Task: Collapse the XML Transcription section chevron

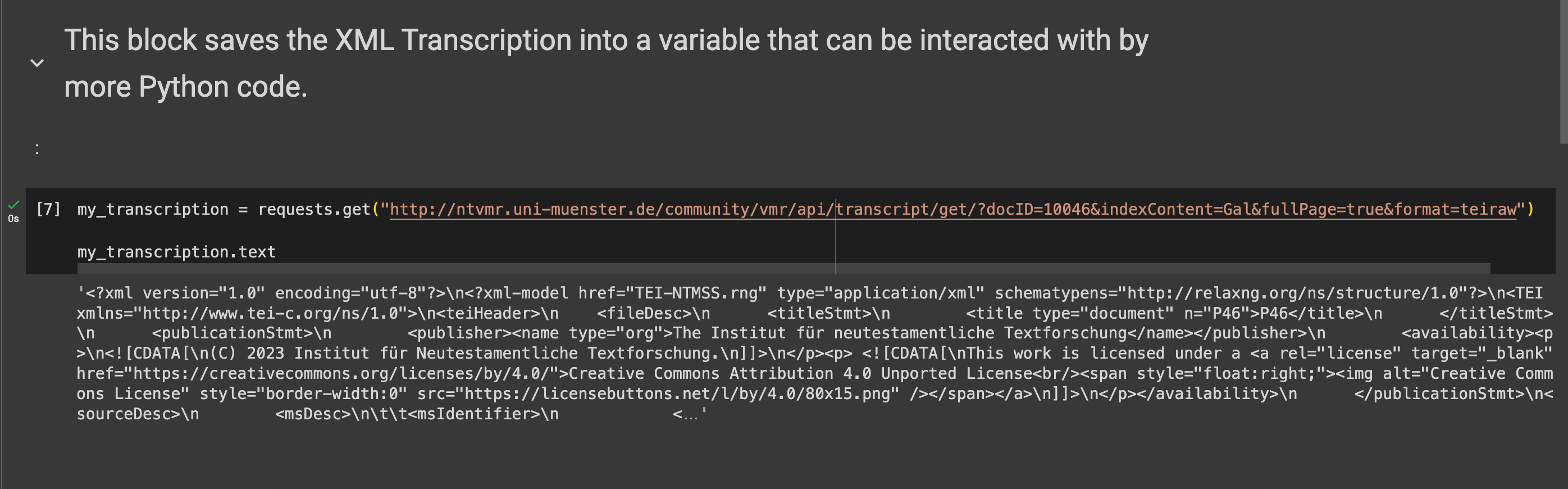Action: 37,64
